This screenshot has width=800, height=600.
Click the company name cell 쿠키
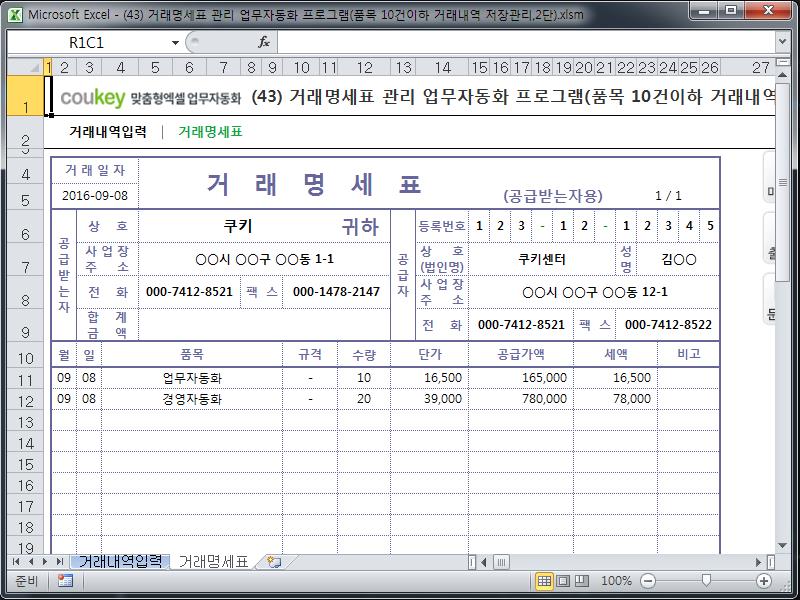238,226
